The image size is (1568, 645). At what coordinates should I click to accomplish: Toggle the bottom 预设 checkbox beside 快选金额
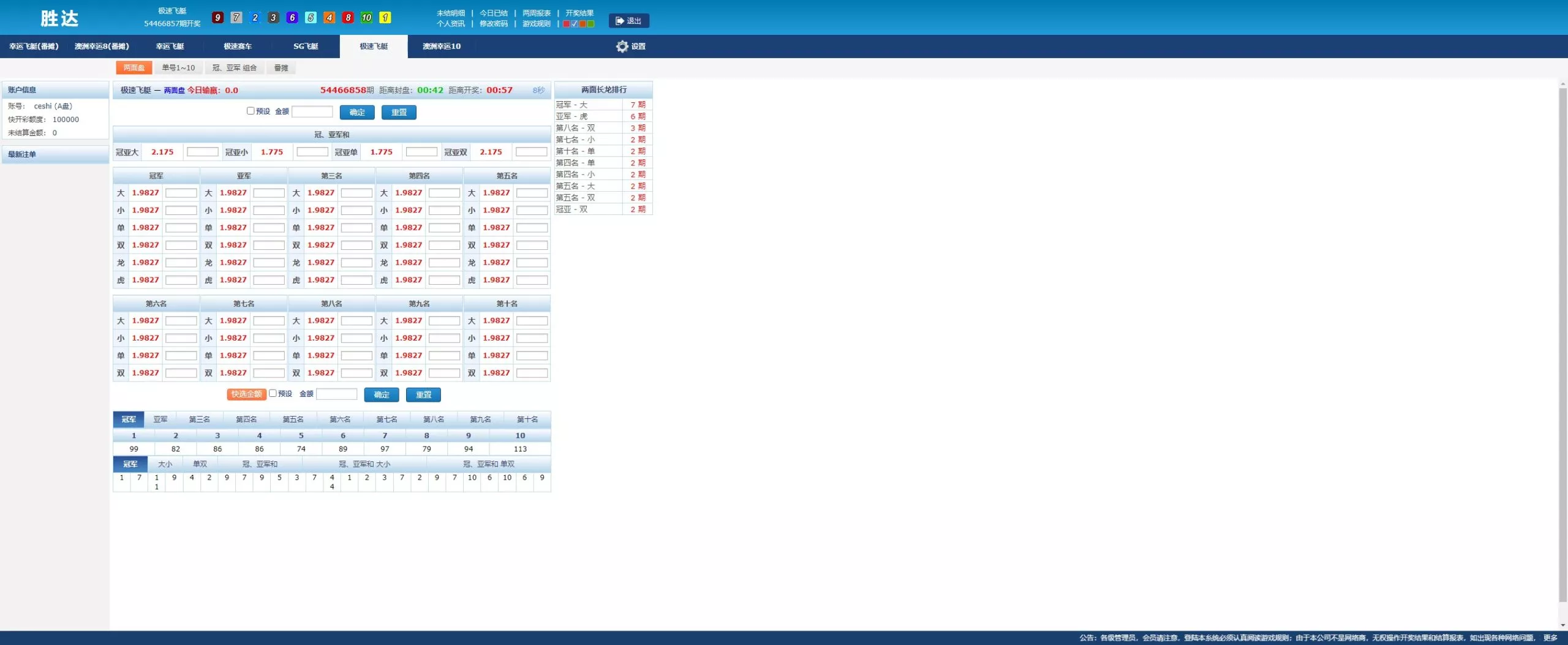[x=273, y=393]
